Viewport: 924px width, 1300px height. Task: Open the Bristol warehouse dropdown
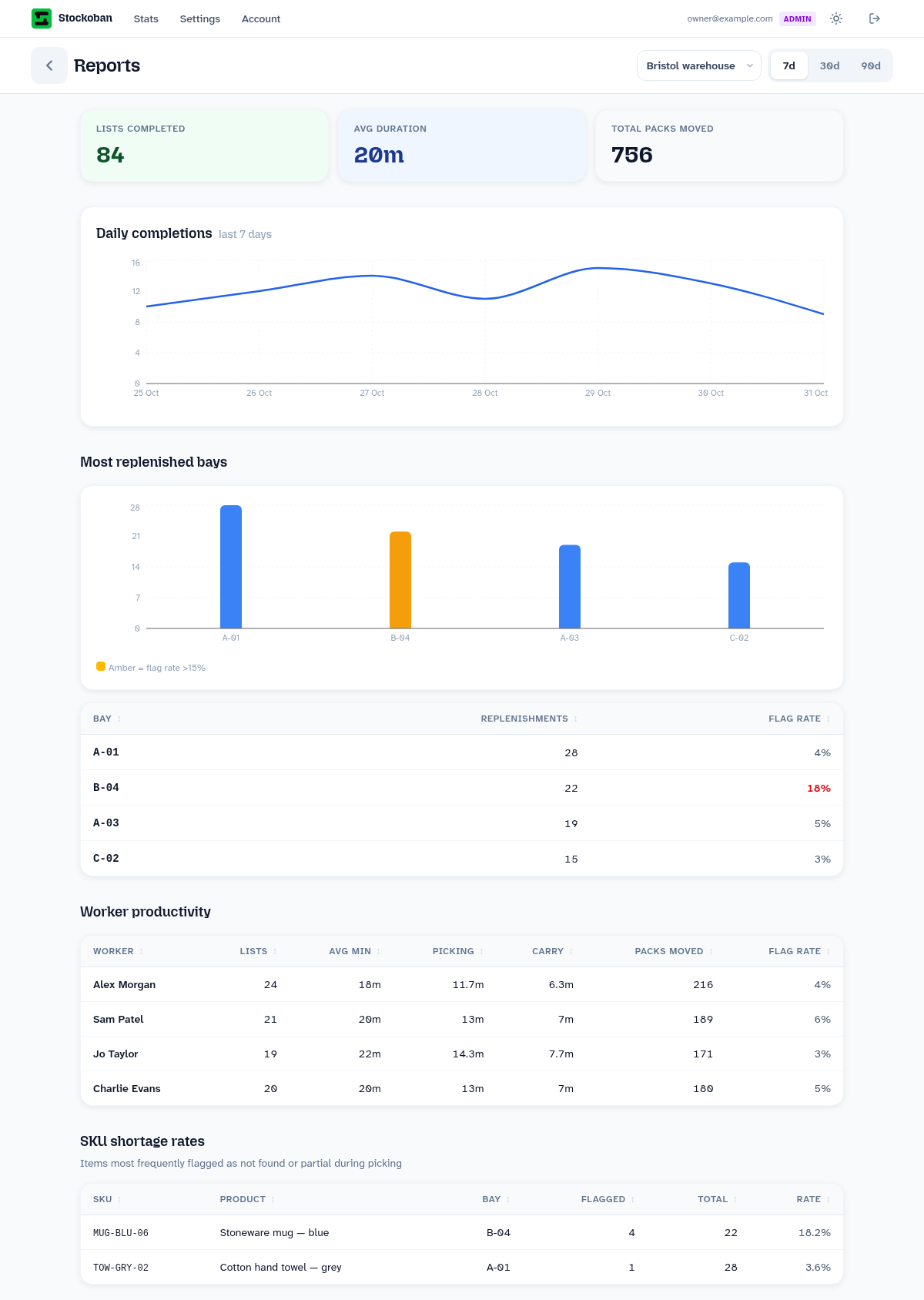click(x=699, y=65)
